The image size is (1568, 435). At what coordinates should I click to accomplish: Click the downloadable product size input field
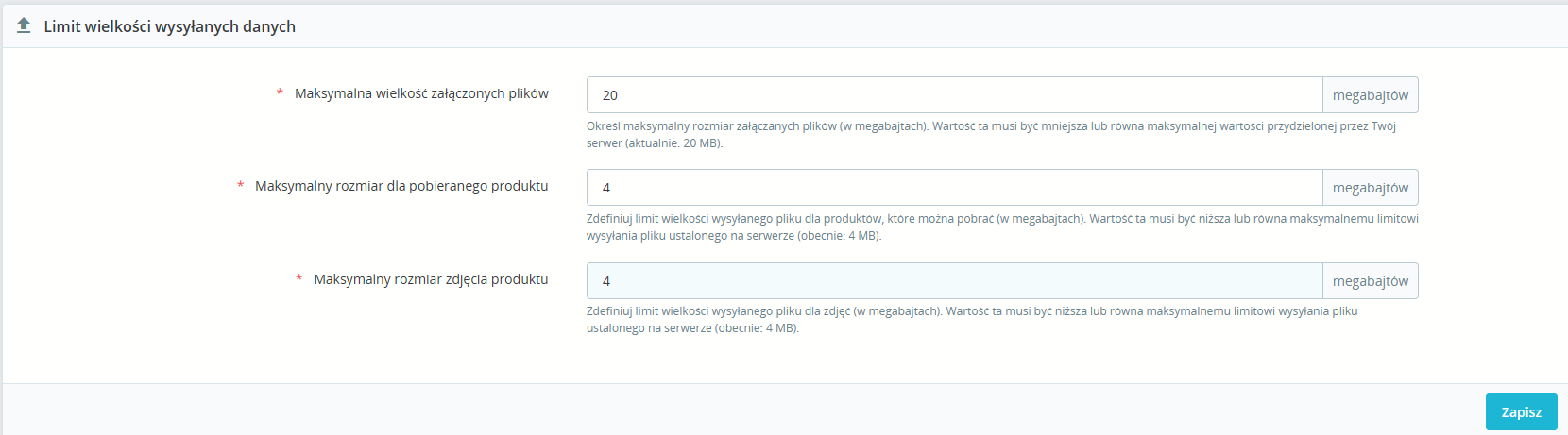click(954, 188)
